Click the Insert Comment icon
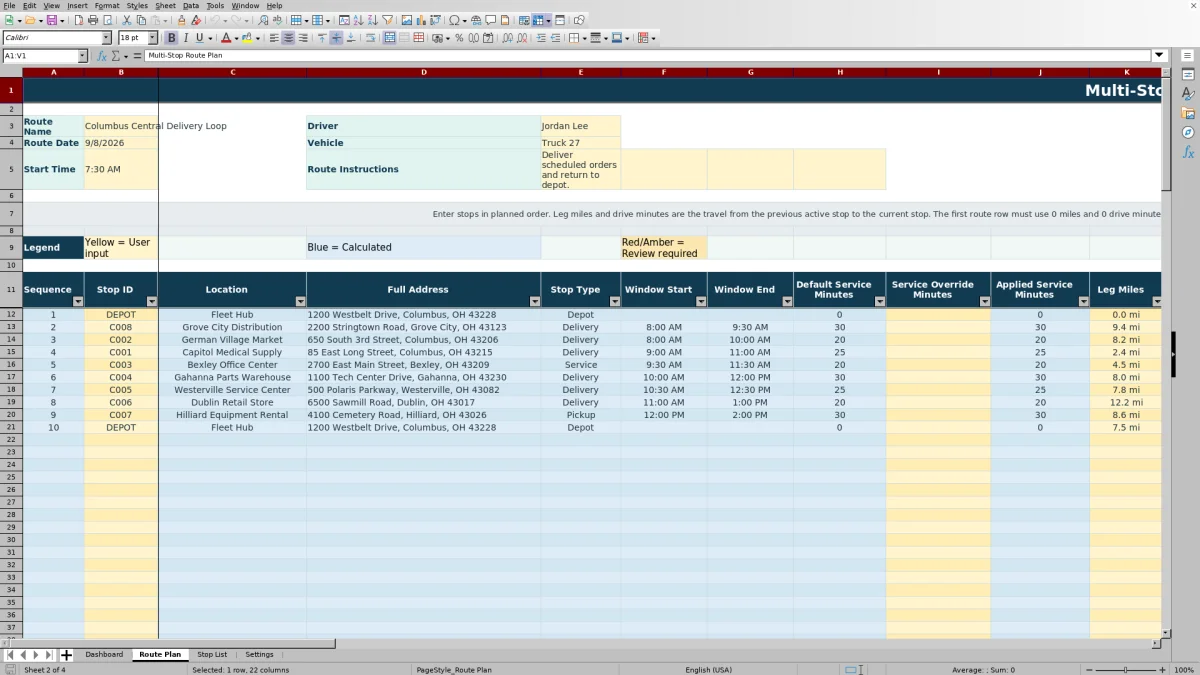This screenshot has width=1200, height=675. coord(490,20)
